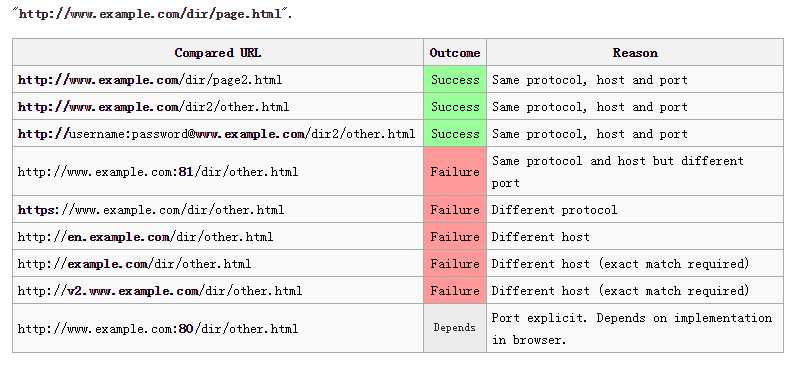Click the red Failure cell for port 81
The image size is (799, 366).
click(455, 171)
